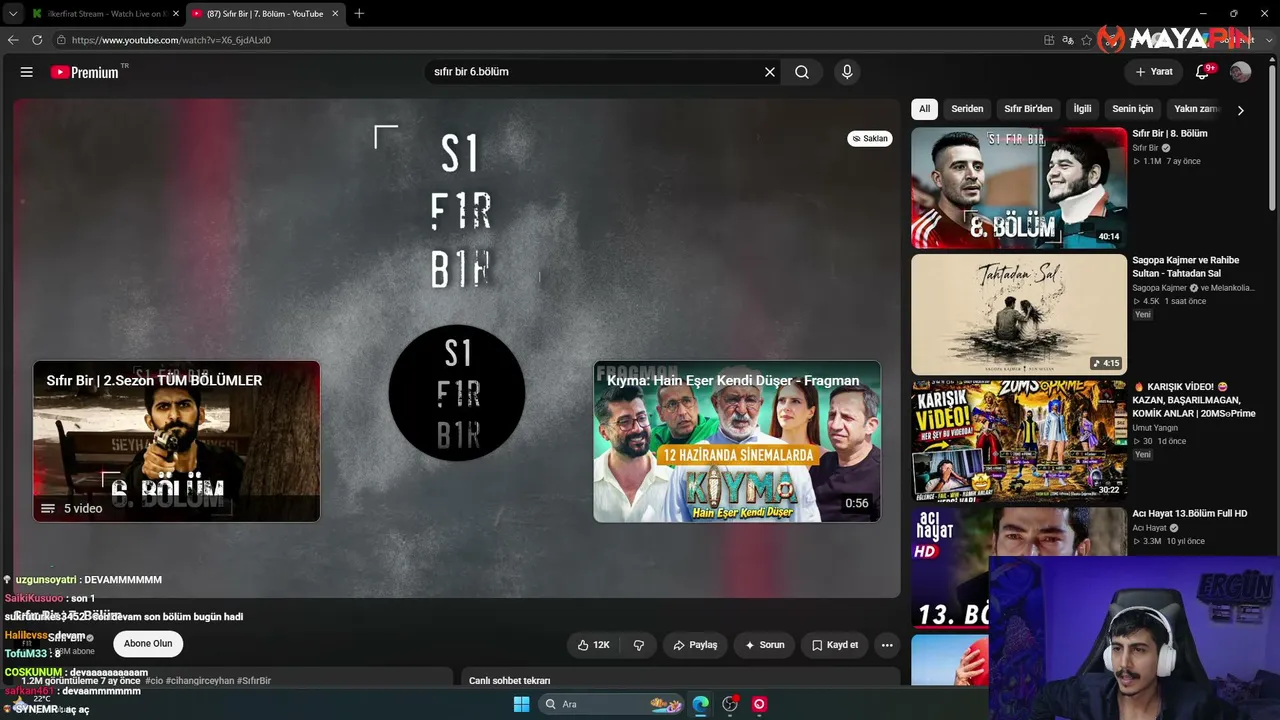Open the YouTube guide hamburger menu
Image resolution: width=1280 pixels, height=720 pixels.
27,72
